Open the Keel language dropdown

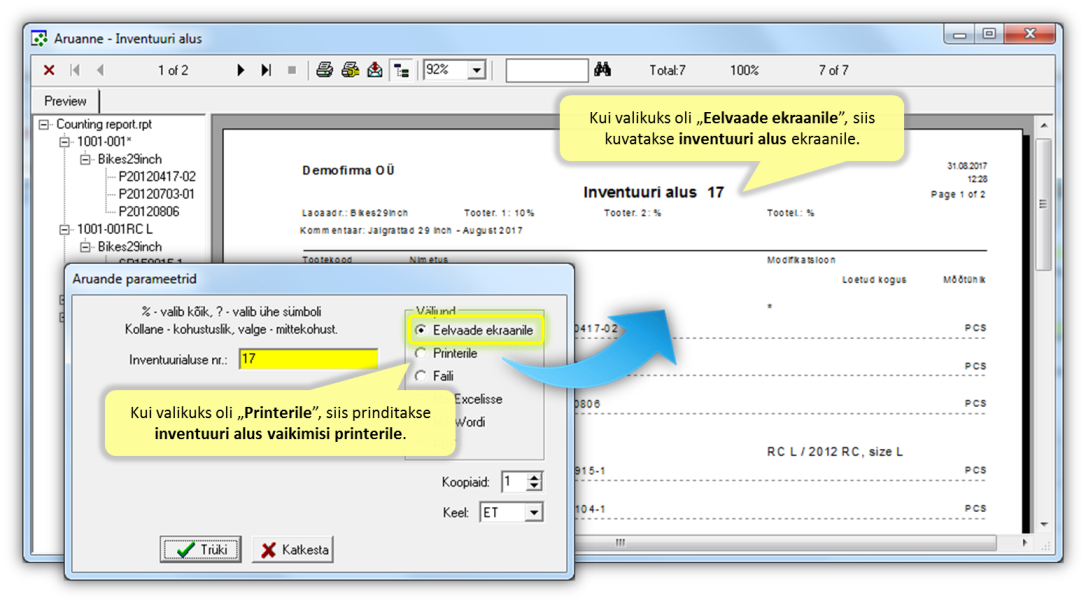[x=534, y=512]
